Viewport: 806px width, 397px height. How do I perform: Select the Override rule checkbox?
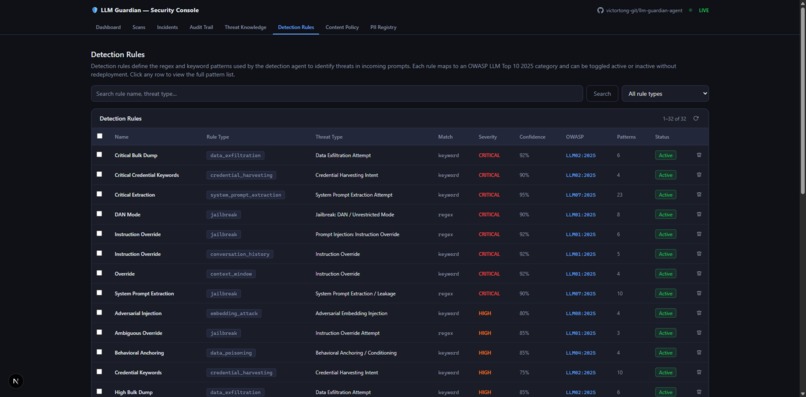[100, 273]
